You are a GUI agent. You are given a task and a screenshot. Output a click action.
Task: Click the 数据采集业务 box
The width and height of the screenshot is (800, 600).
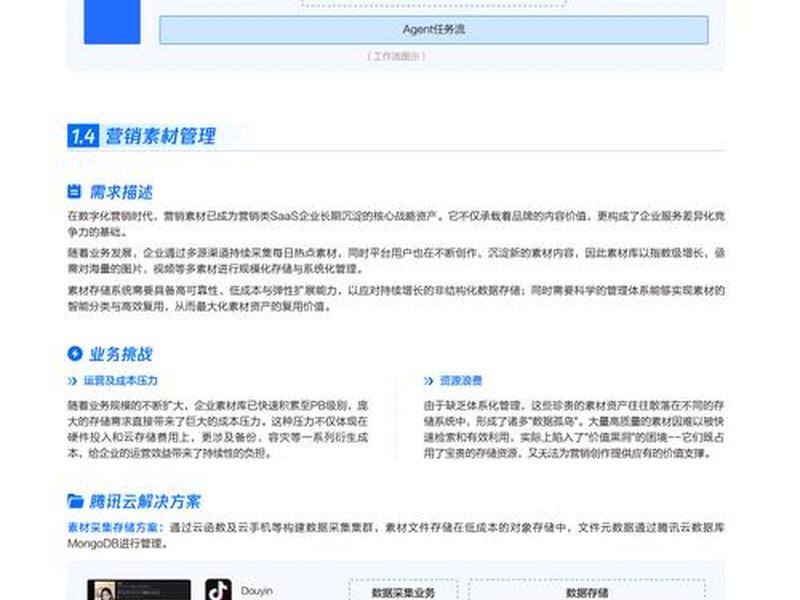coord(403,590)
